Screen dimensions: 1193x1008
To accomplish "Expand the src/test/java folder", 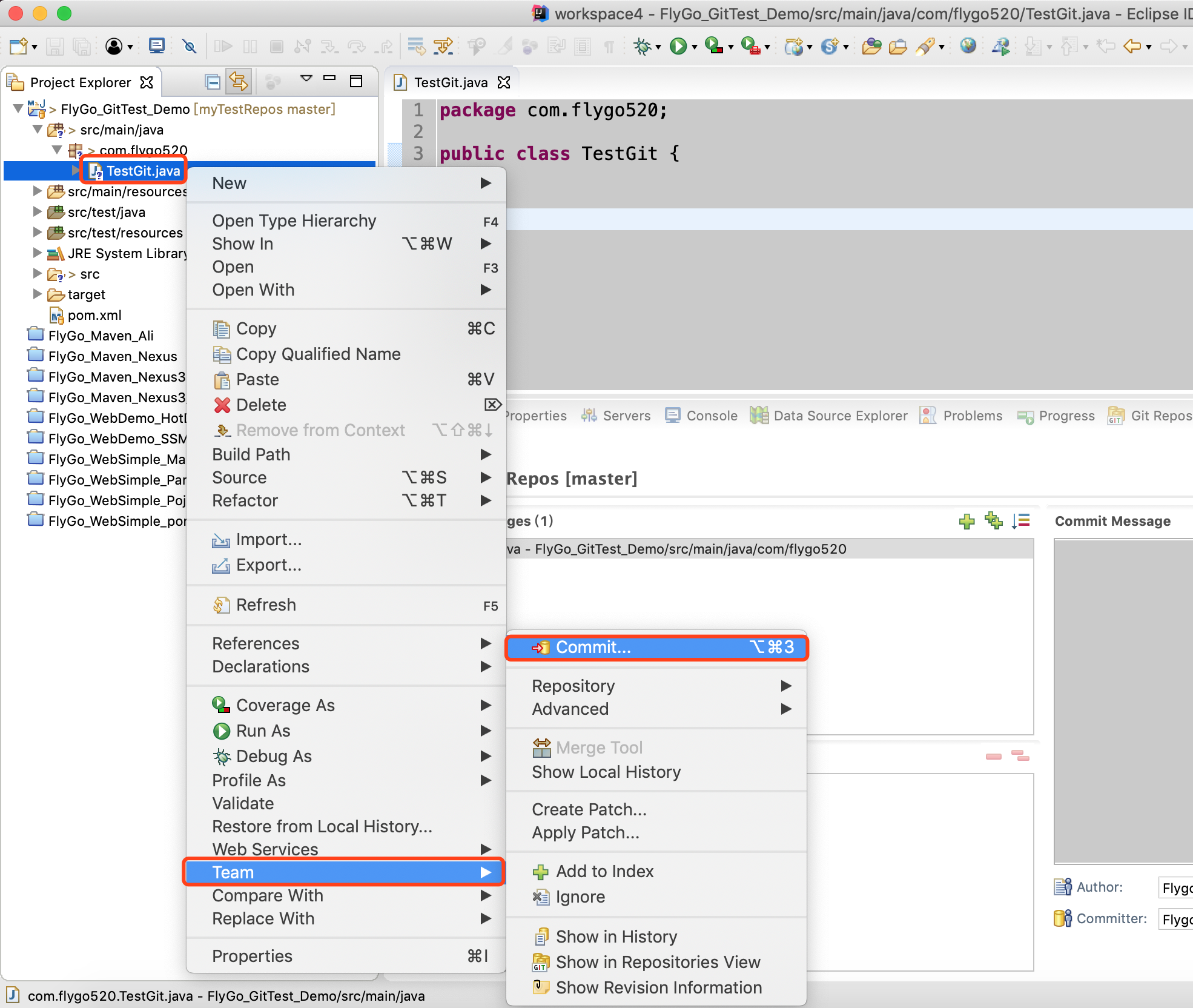I will (38, 212).
